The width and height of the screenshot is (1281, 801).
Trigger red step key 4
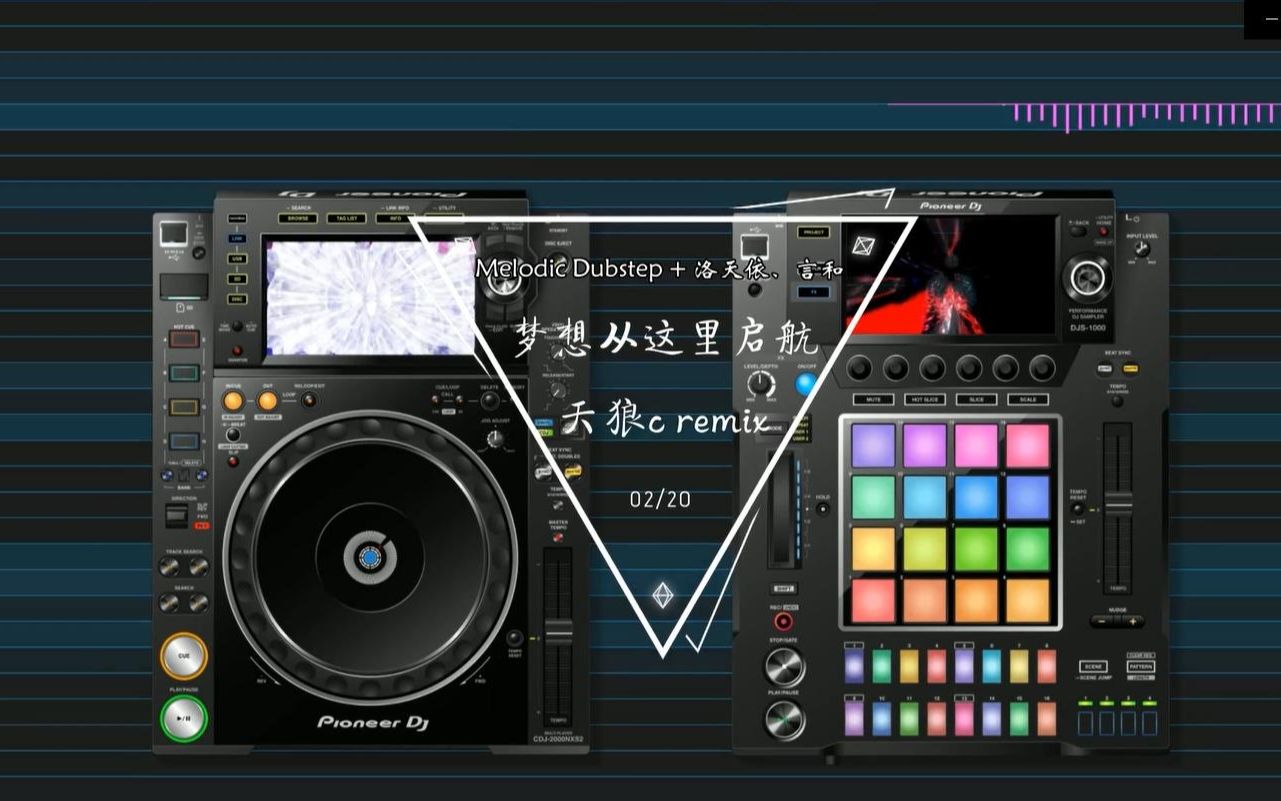(x=936, y=666)
